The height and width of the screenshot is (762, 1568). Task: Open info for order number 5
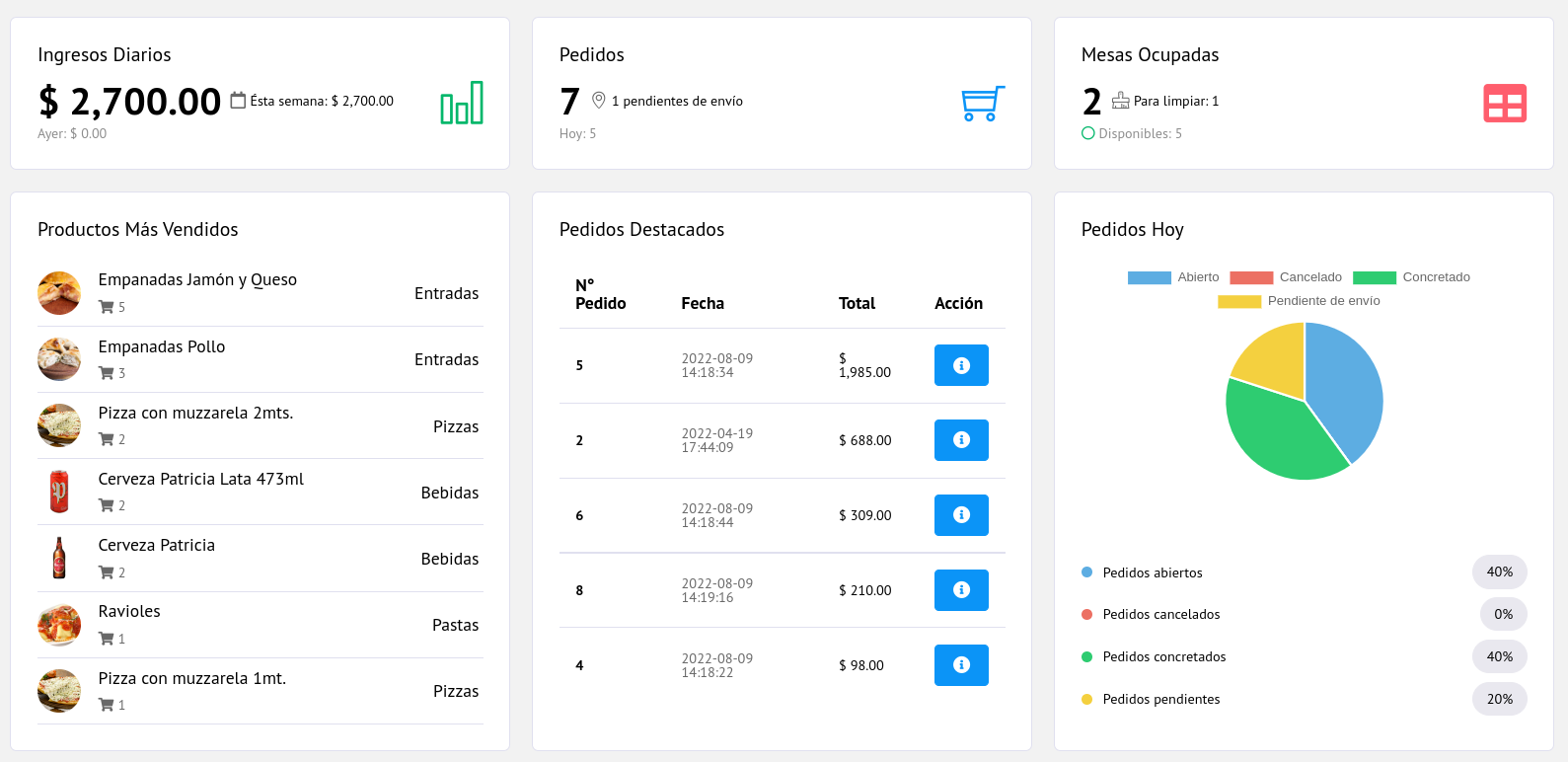pos(961,365)
